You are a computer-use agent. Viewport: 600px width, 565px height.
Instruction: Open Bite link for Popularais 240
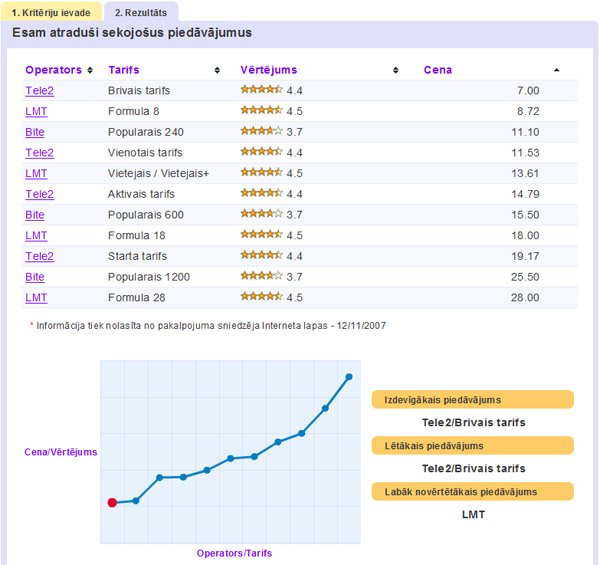tap(35, 132)
